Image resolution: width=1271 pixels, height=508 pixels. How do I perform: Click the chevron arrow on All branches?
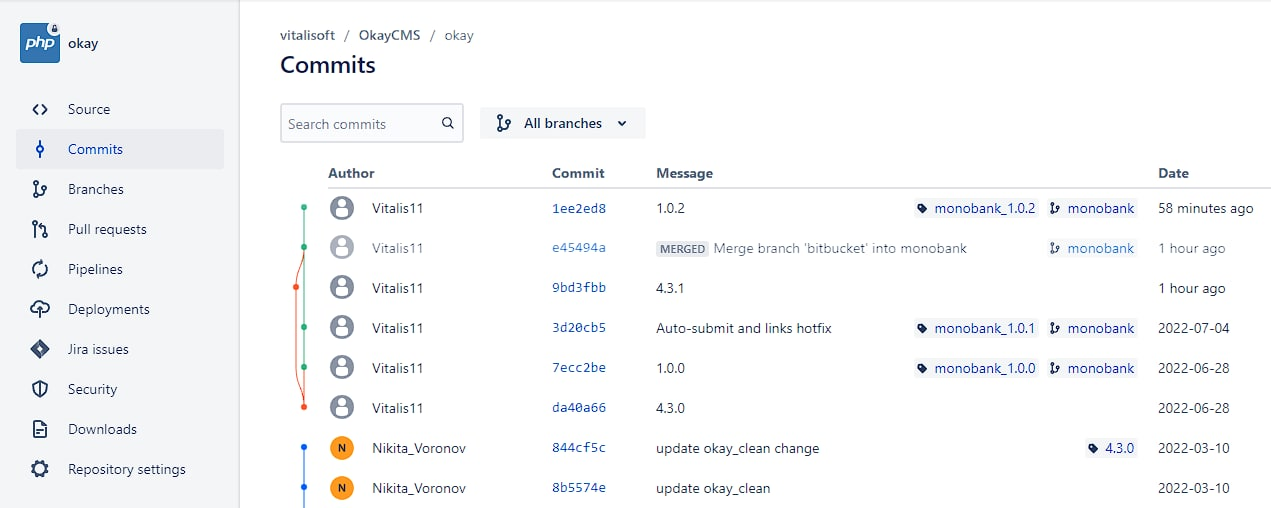coord(622,124)
